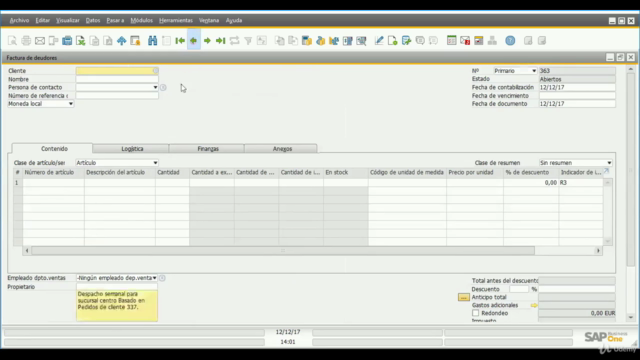The image size is (640, 360).
Task: Open the Ayuda menu
Action: click(234, 20)
